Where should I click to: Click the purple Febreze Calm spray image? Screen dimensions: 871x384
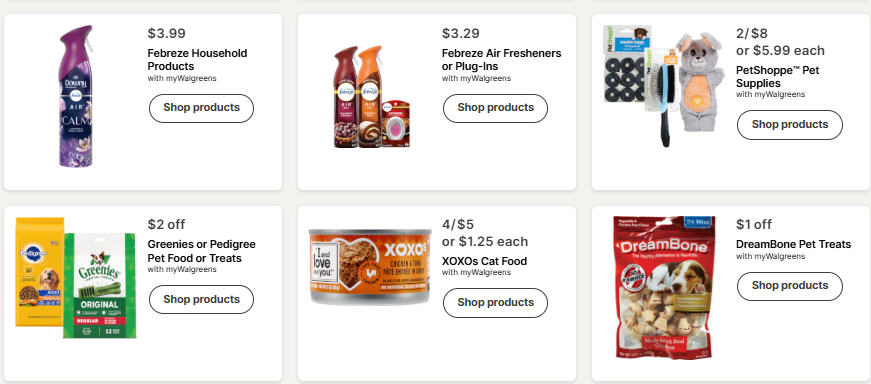[76, 96]
